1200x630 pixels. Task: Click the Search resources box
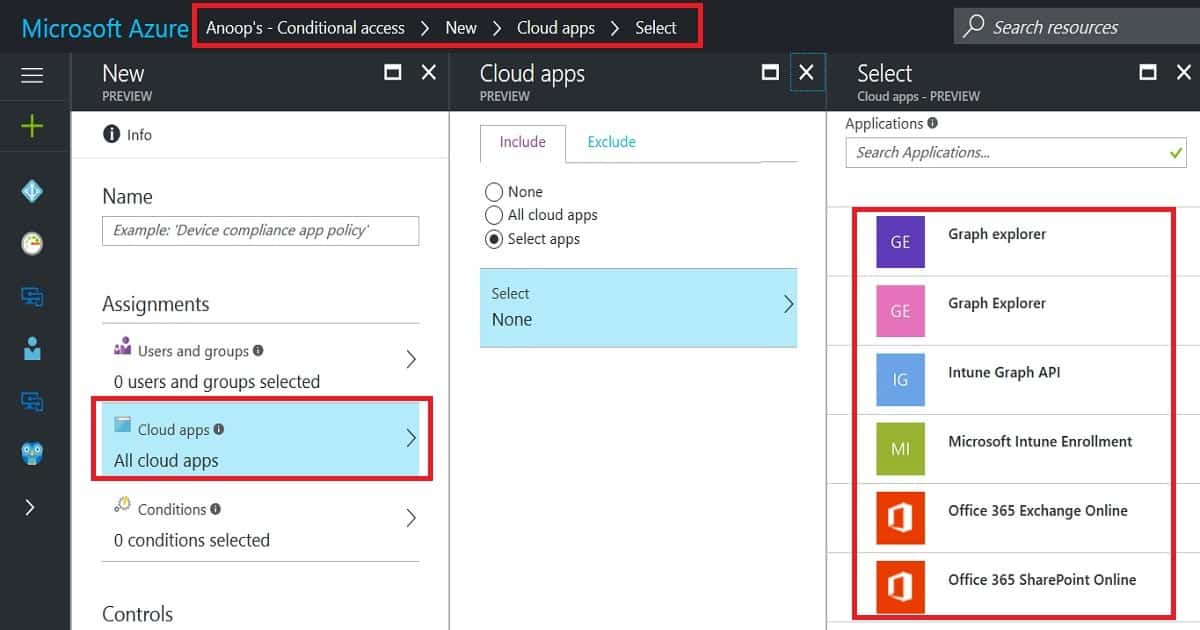pyautogui.click(x=1076, y=27)
